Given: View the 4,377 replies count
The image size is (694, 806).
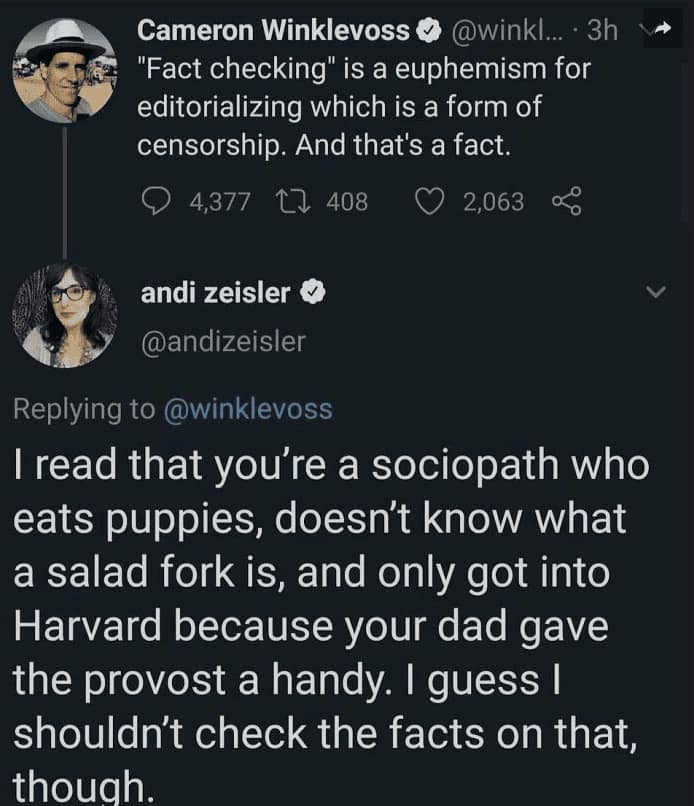Looking at the screenshot, I should click(x=217, y=202).
